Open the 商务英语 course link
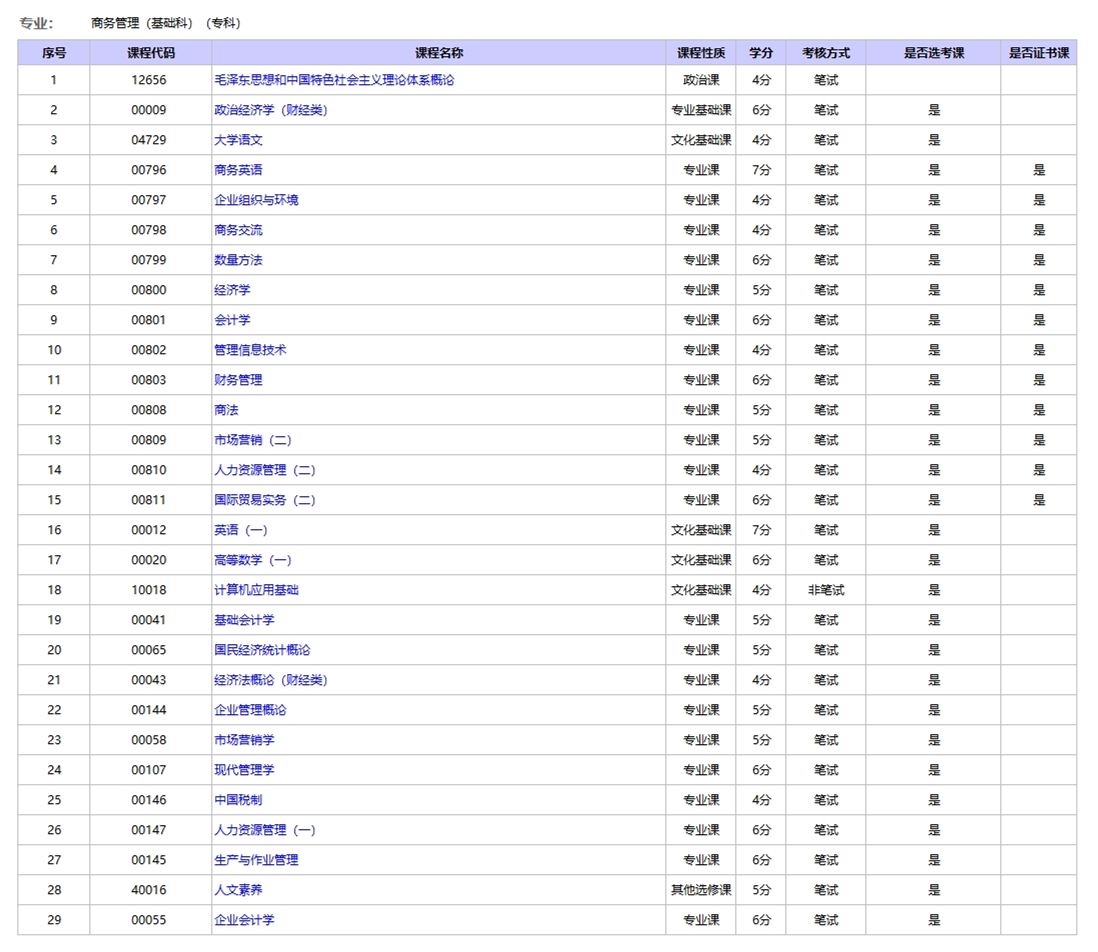This screenshot has width=1098, height=952. pos(238,170)
